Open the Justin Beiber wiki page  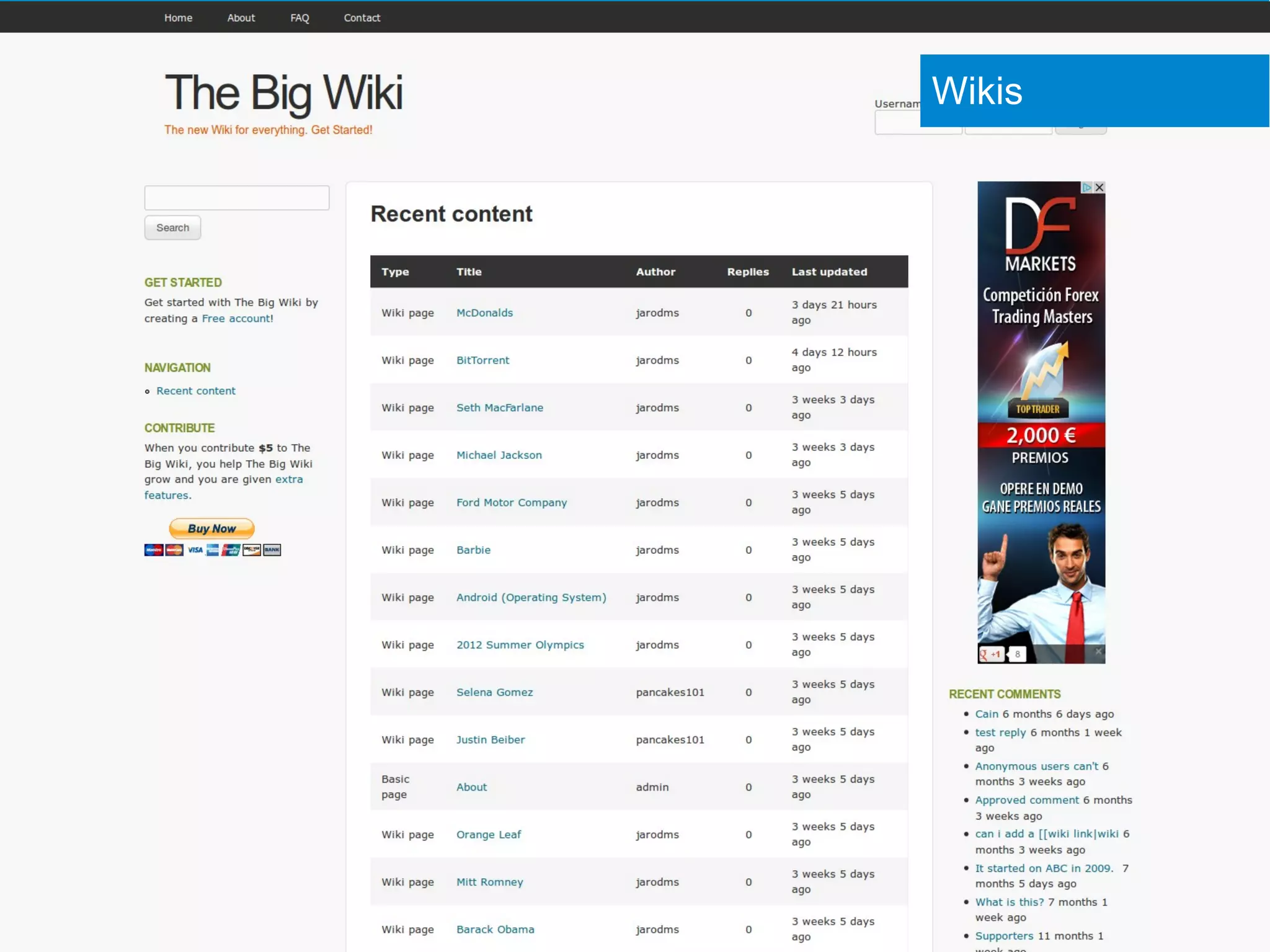(x=491, y=739)
